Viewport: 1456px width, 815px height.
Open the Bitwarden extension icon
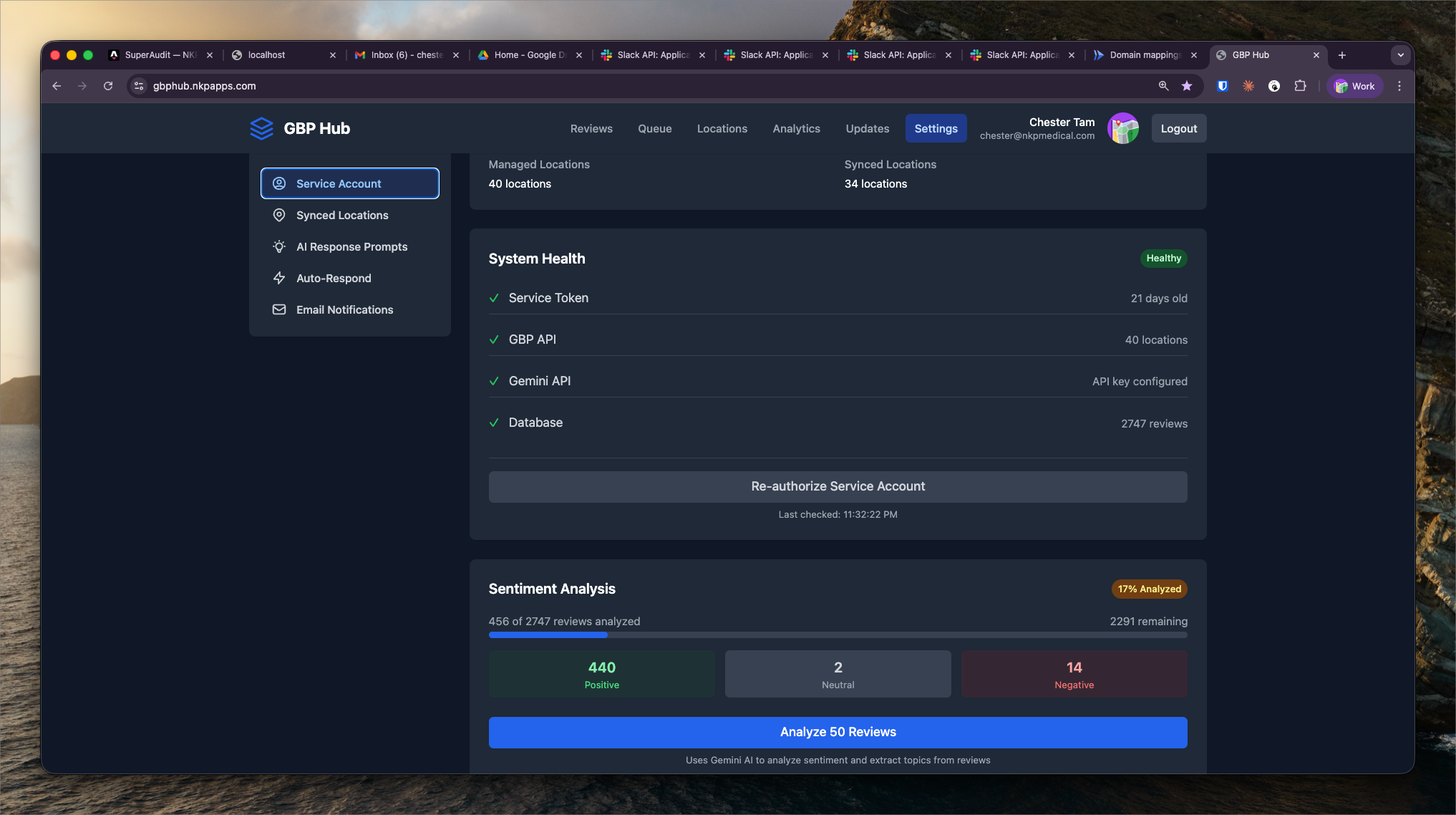(1223, 86)
